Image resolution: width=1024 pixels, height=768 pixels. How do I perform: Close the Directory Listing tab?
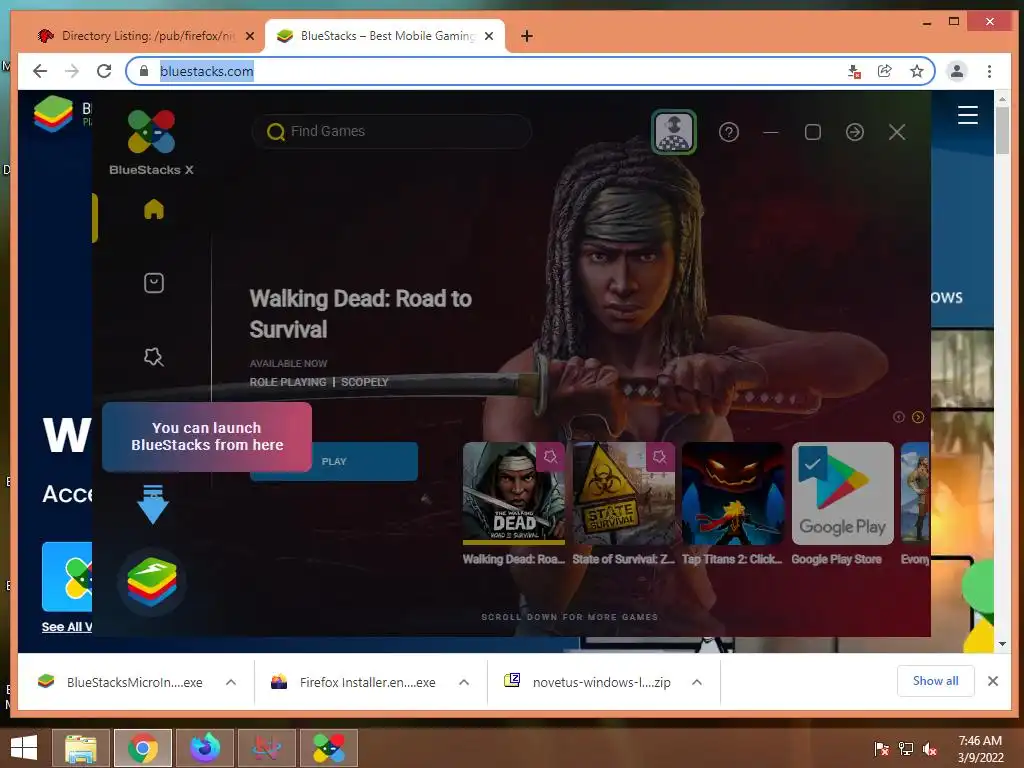click(x=249, y=37)
